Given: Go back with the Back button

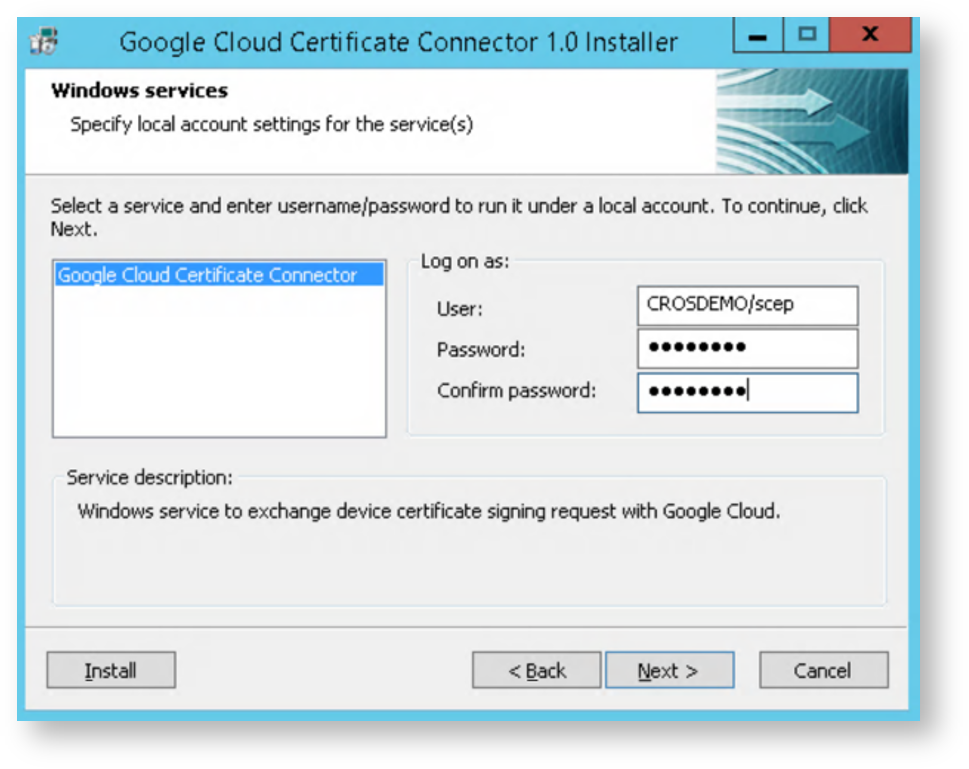Looking at the screenshot, I should [536, 671].
